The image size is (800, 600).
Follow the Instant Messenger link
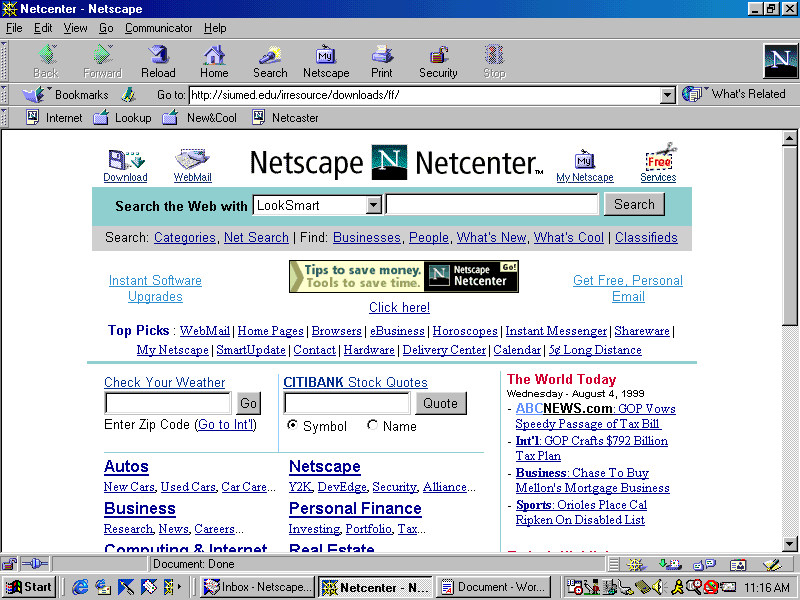[x=556, y=331]
